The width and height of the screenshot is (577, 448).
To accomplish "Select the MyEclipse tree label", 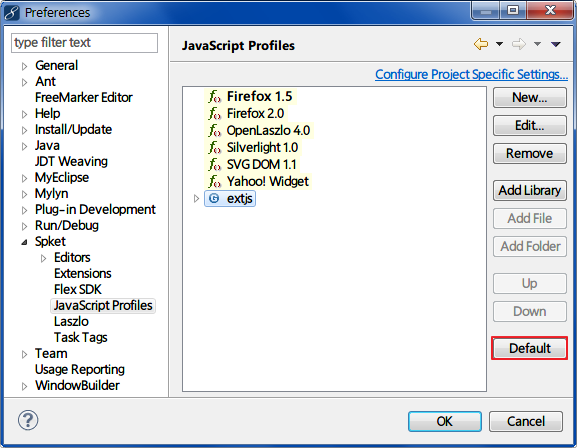I will (62, 177).
